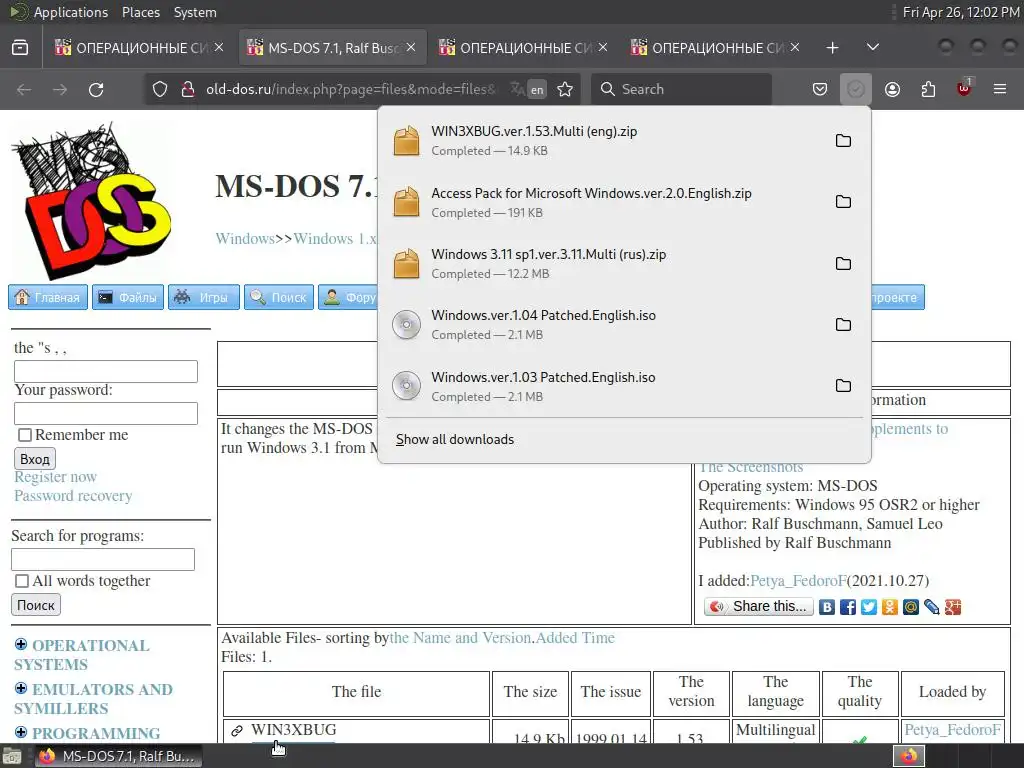The height and width of the screenshot is (768, 1024).
Task: Show folder for Windows 3.11 sp1 download
Action: [x=843, y=264]
